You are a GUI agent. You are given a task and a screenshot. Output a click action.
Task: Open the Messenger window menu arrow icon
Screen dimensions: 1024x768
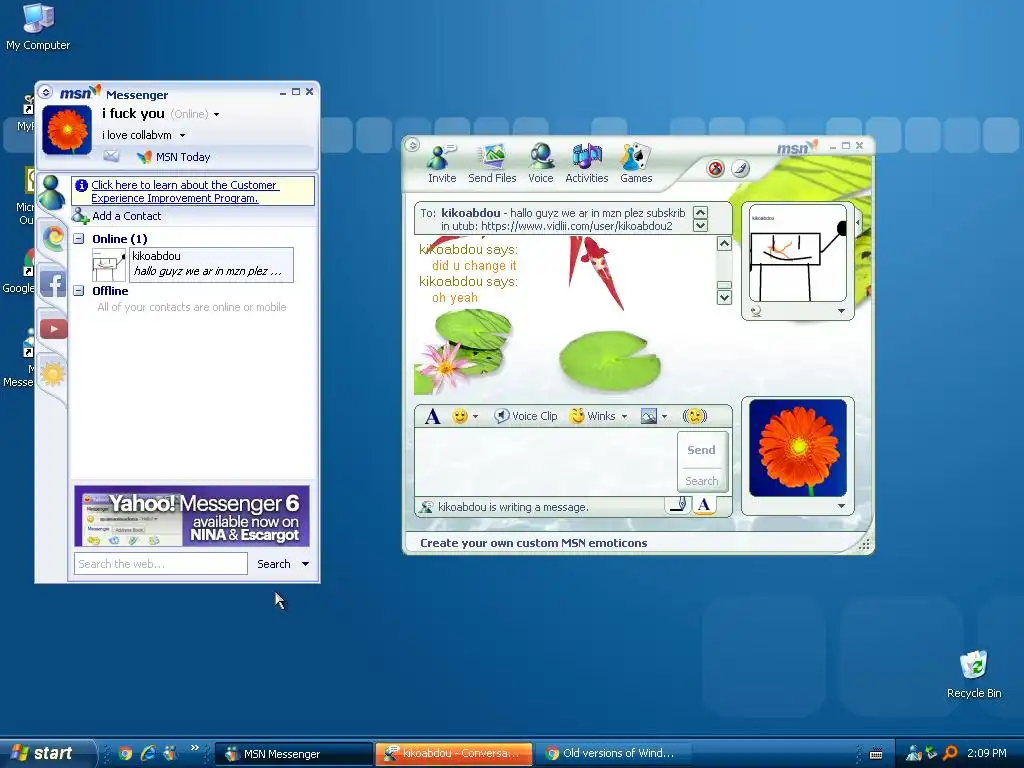point(46,92)
